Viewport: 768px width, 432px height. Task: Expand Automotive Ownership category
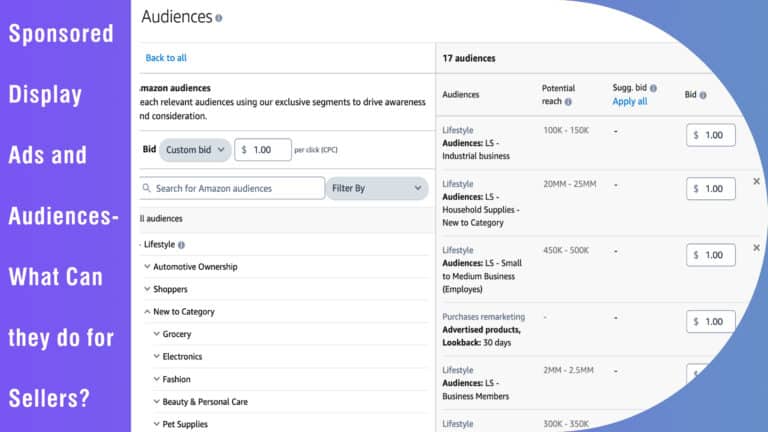pyautogui.click(x=147, y=266)
